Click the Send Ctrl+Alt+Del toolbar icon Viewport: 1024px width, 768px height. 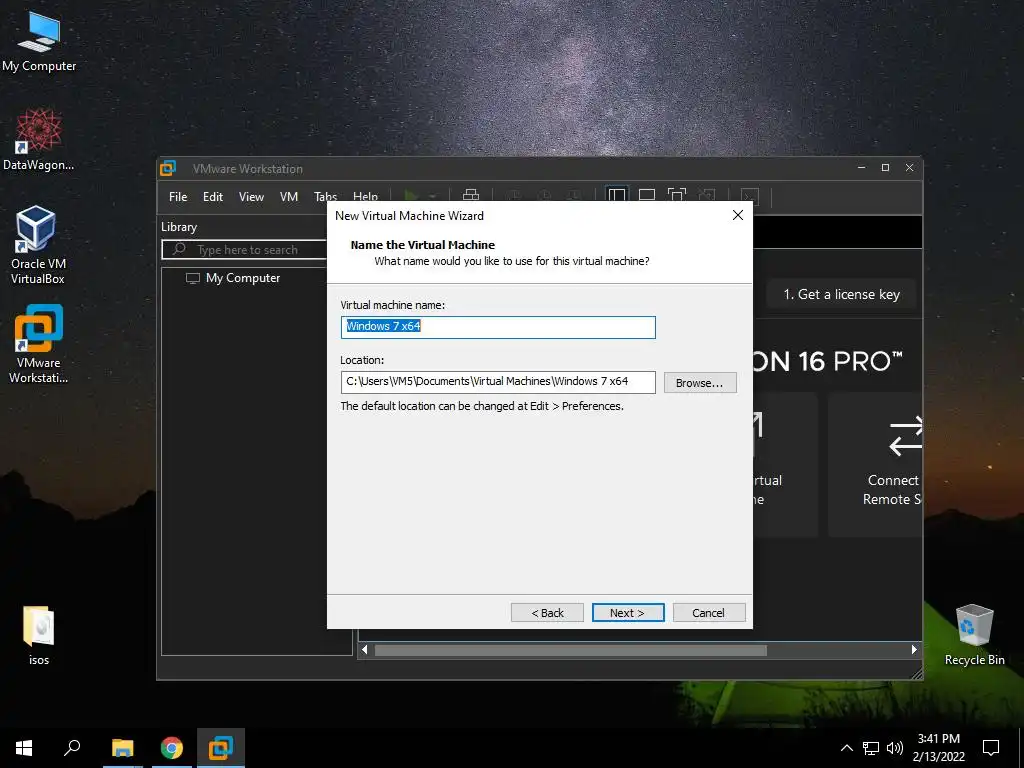click(471, 195)
